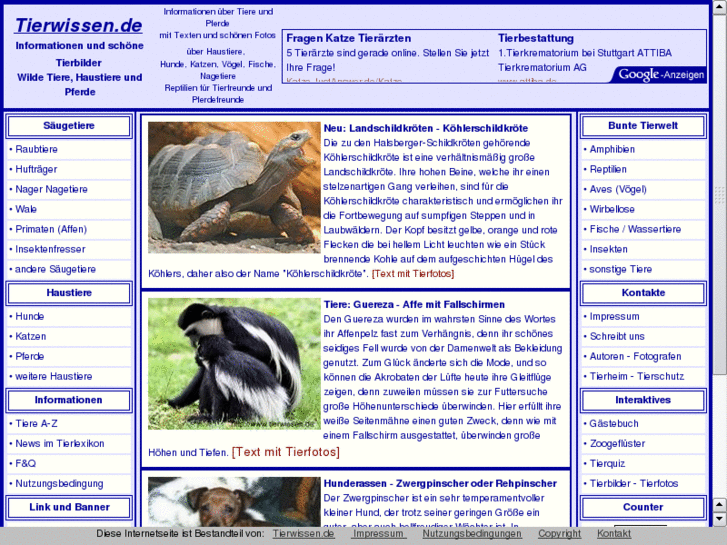Click the Haustiere section header

(x=69, y=293)
